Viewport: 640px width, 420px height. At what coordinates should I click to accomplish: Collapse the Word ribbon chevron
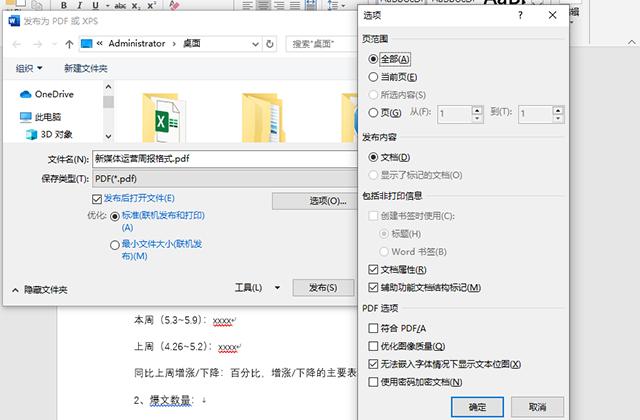pos(631,42)
